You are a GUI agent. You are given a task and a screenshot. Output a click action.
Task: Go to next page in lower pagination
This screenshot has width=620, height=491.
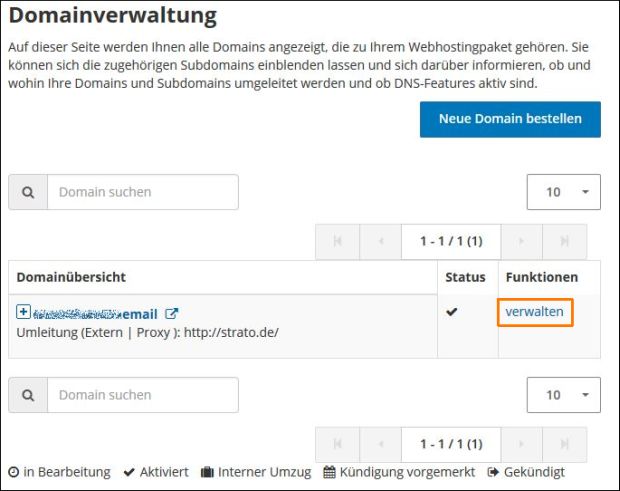(522, 444)
